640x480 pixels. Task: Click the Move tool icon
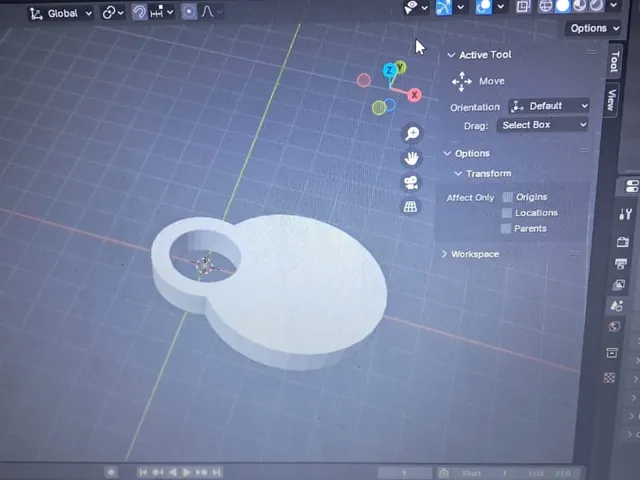462,81
